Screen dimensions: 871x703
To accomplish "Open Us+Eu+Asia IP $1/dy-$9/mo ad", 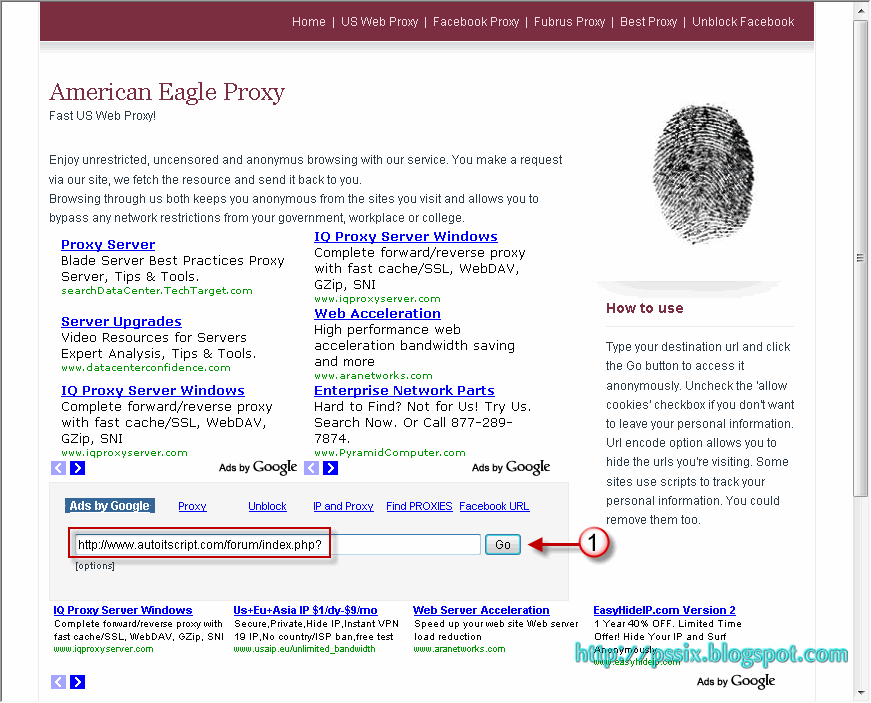I will click(x=305, y=610).
